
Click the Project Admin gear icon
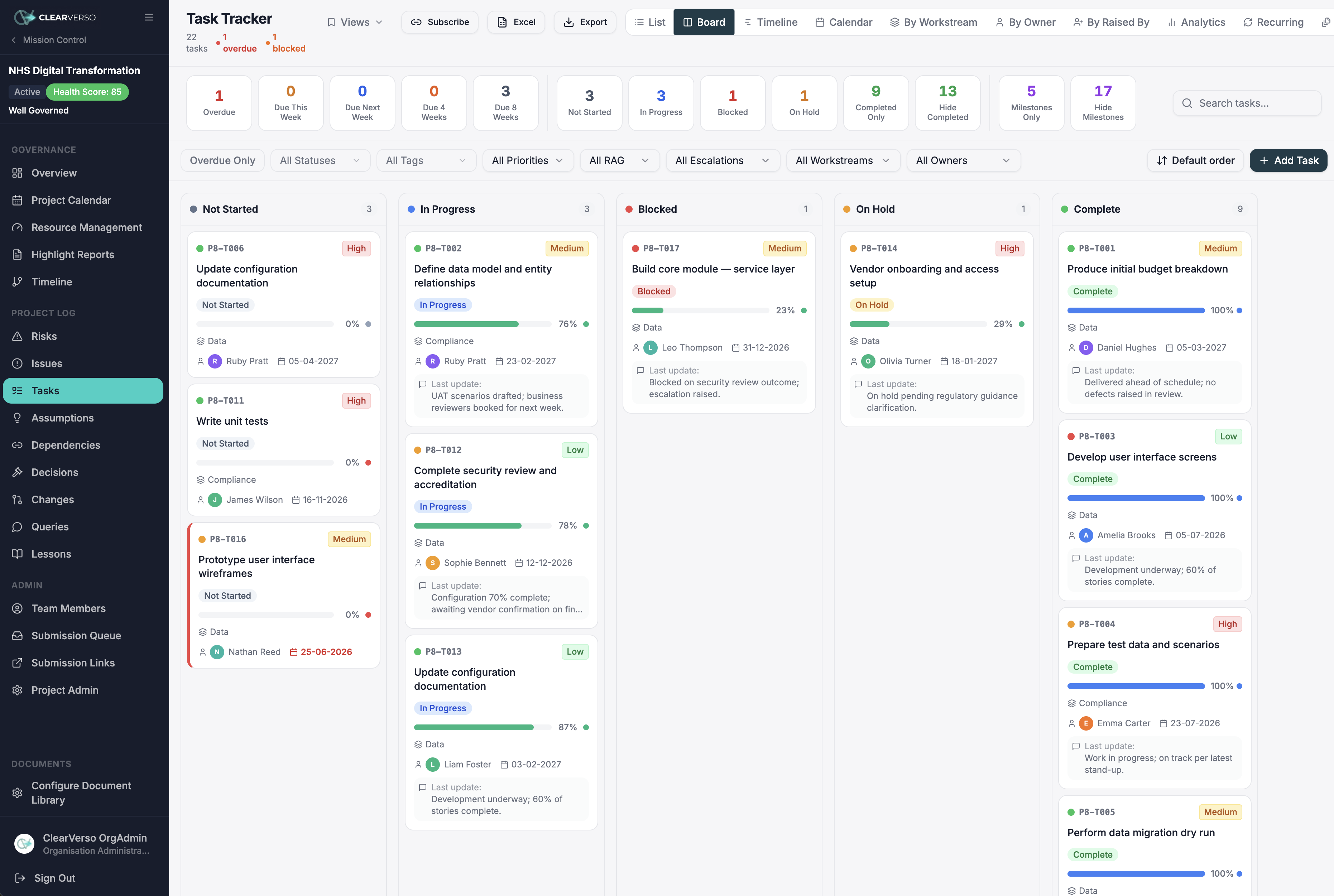pyautogui.click(x=17, y=690)
